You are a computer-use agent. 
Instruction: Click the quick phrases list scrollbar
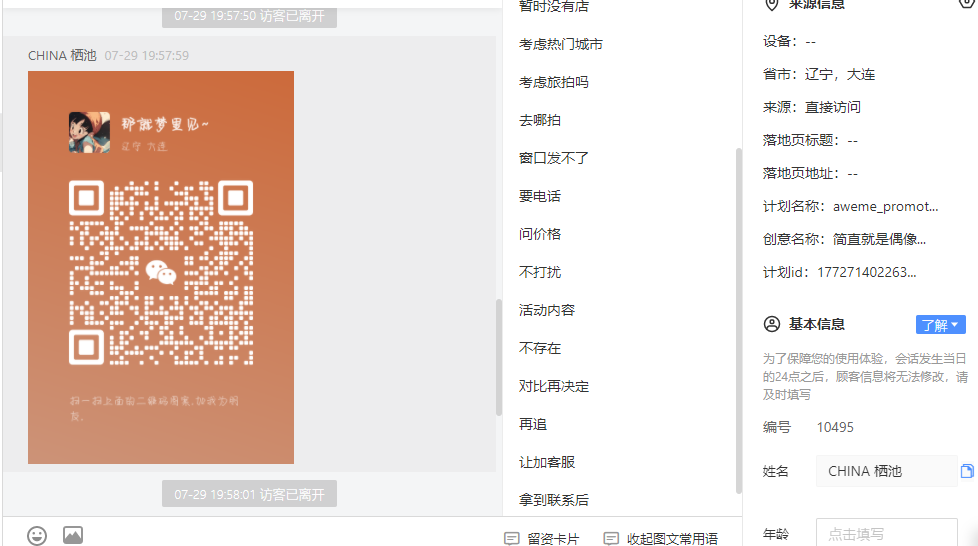pos(739,321)
